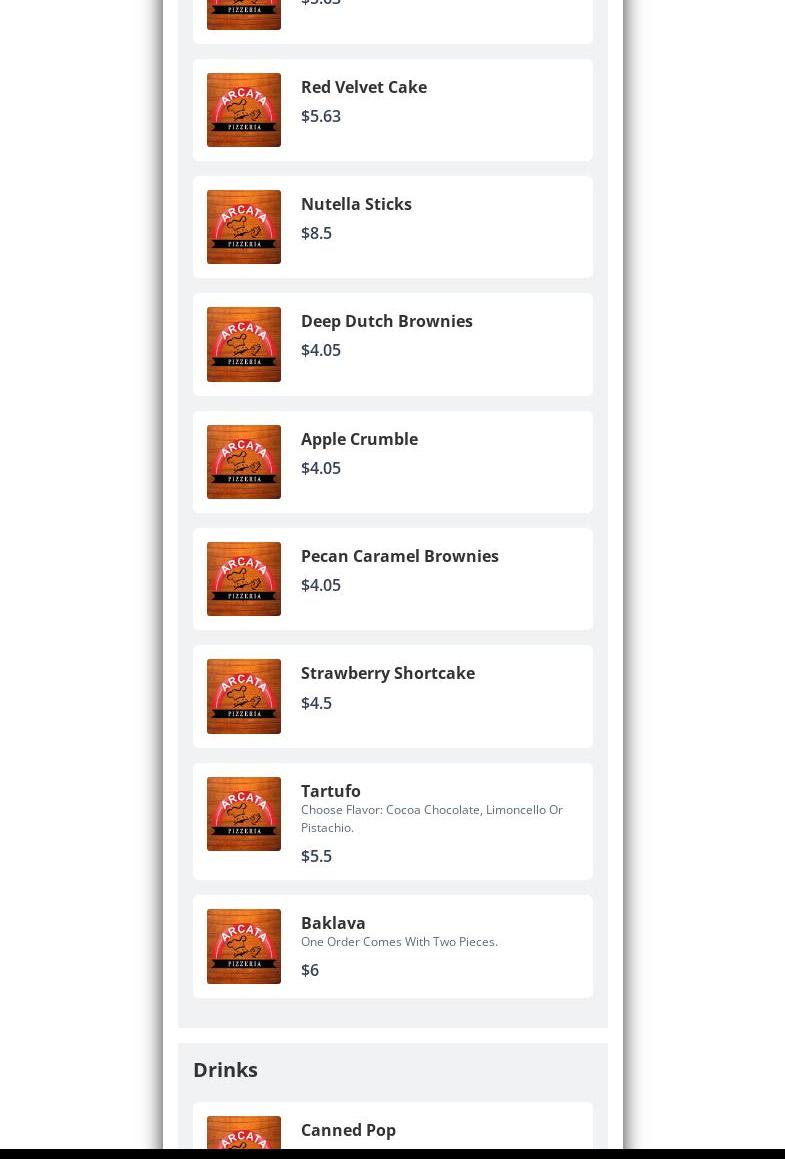
Task: Click the Apple Crumble item image
Action: click(244, 462)
